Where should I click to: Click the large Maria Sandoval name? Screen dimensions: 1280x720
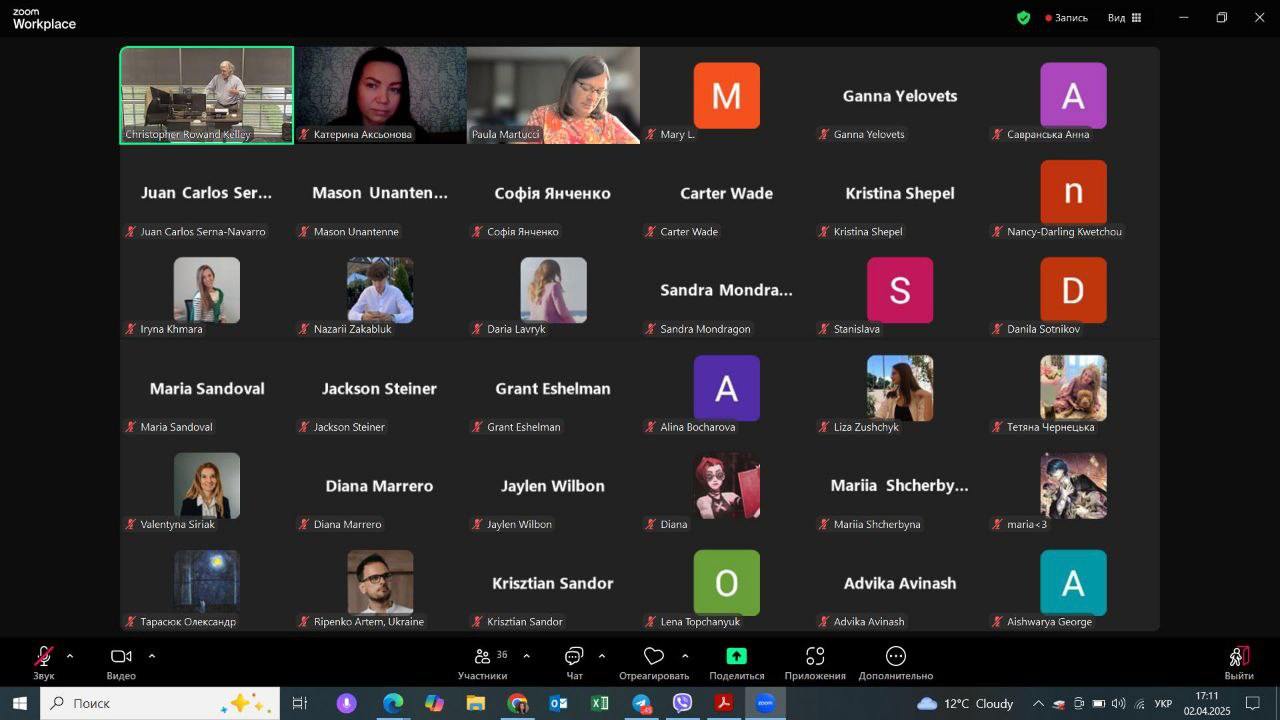207,388
